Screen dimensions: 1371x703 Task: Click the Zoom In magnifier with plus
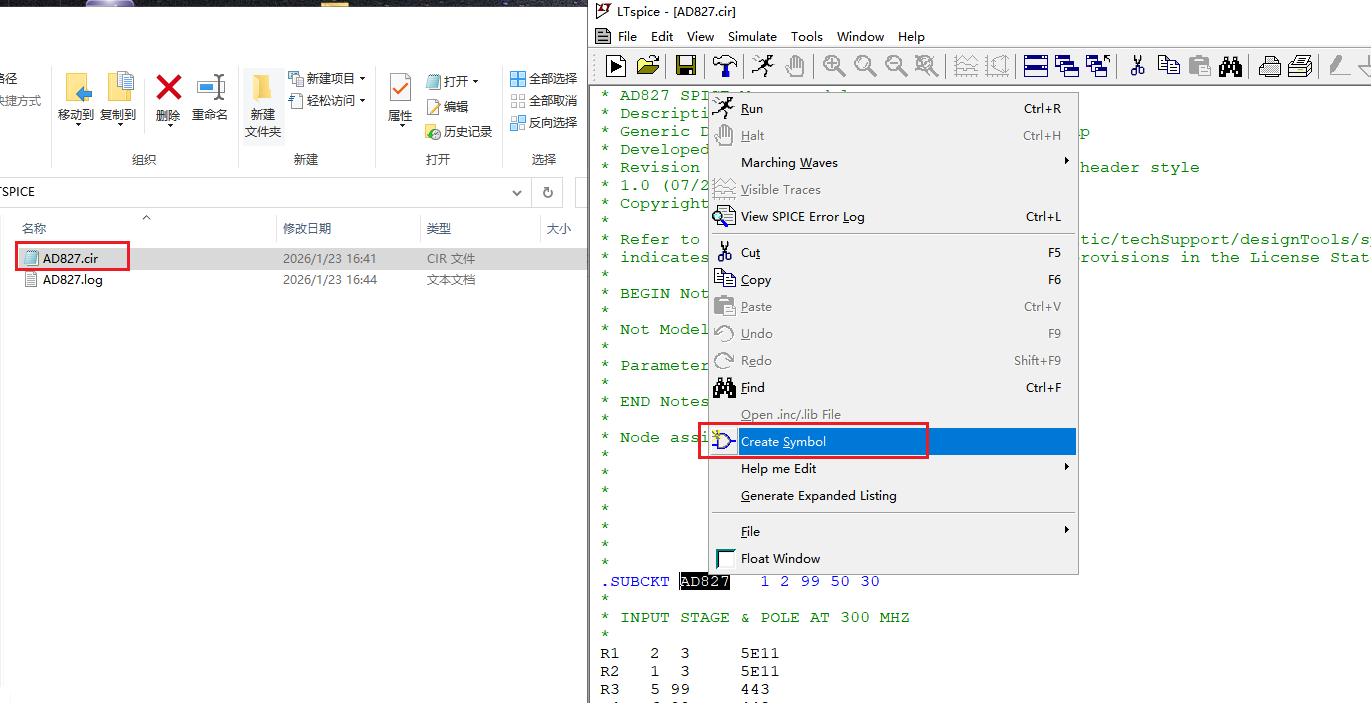pyautogui.click(x=834, y=66)
